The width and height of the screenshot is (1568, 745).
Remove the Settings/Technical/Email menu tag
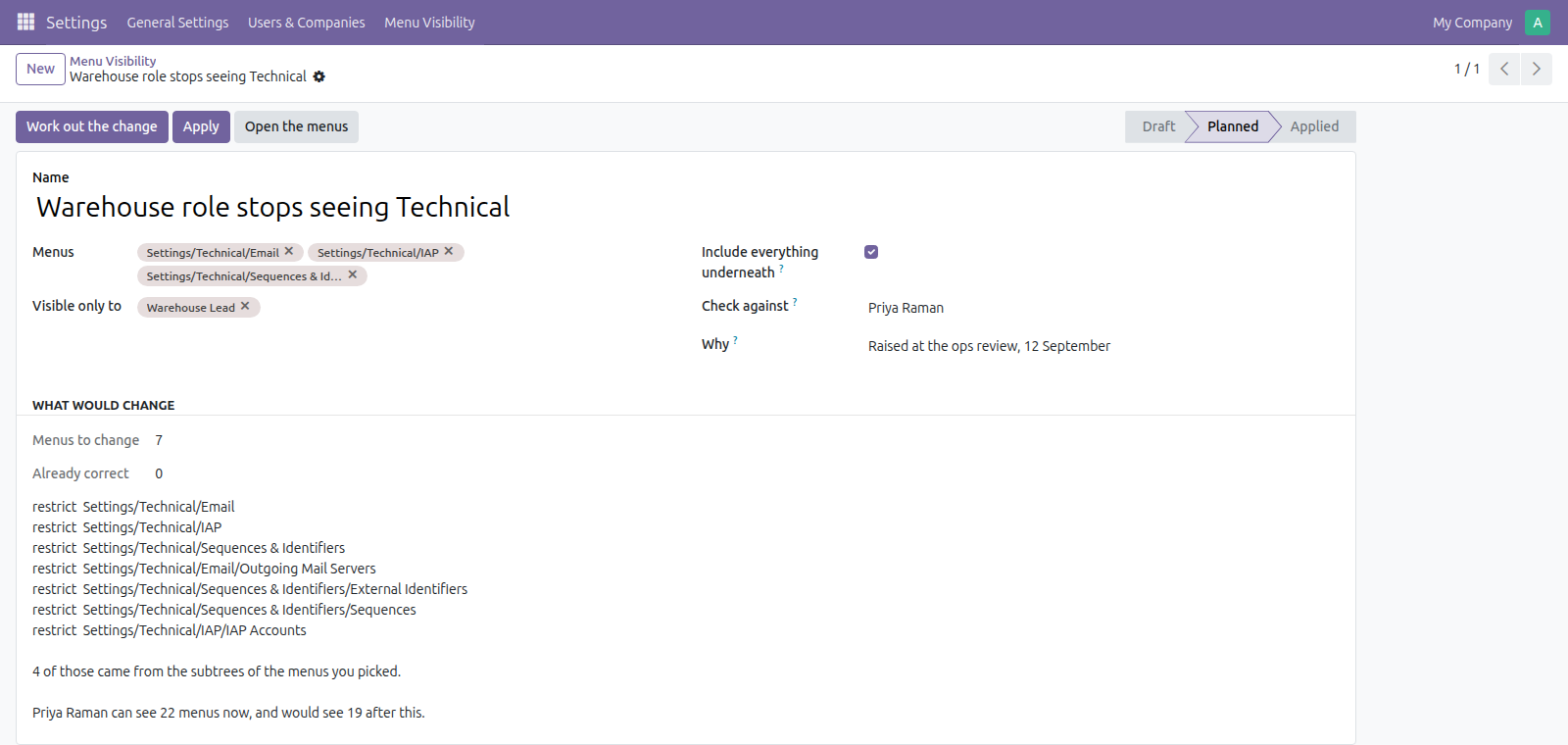[x=289, y=251]
